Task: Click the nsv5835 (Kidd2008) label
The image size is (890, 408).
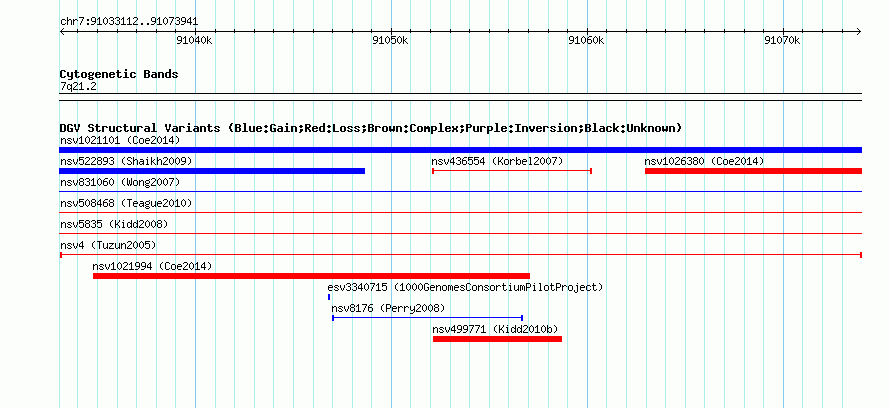Action: pyautogui.click(x=114, y=224)
